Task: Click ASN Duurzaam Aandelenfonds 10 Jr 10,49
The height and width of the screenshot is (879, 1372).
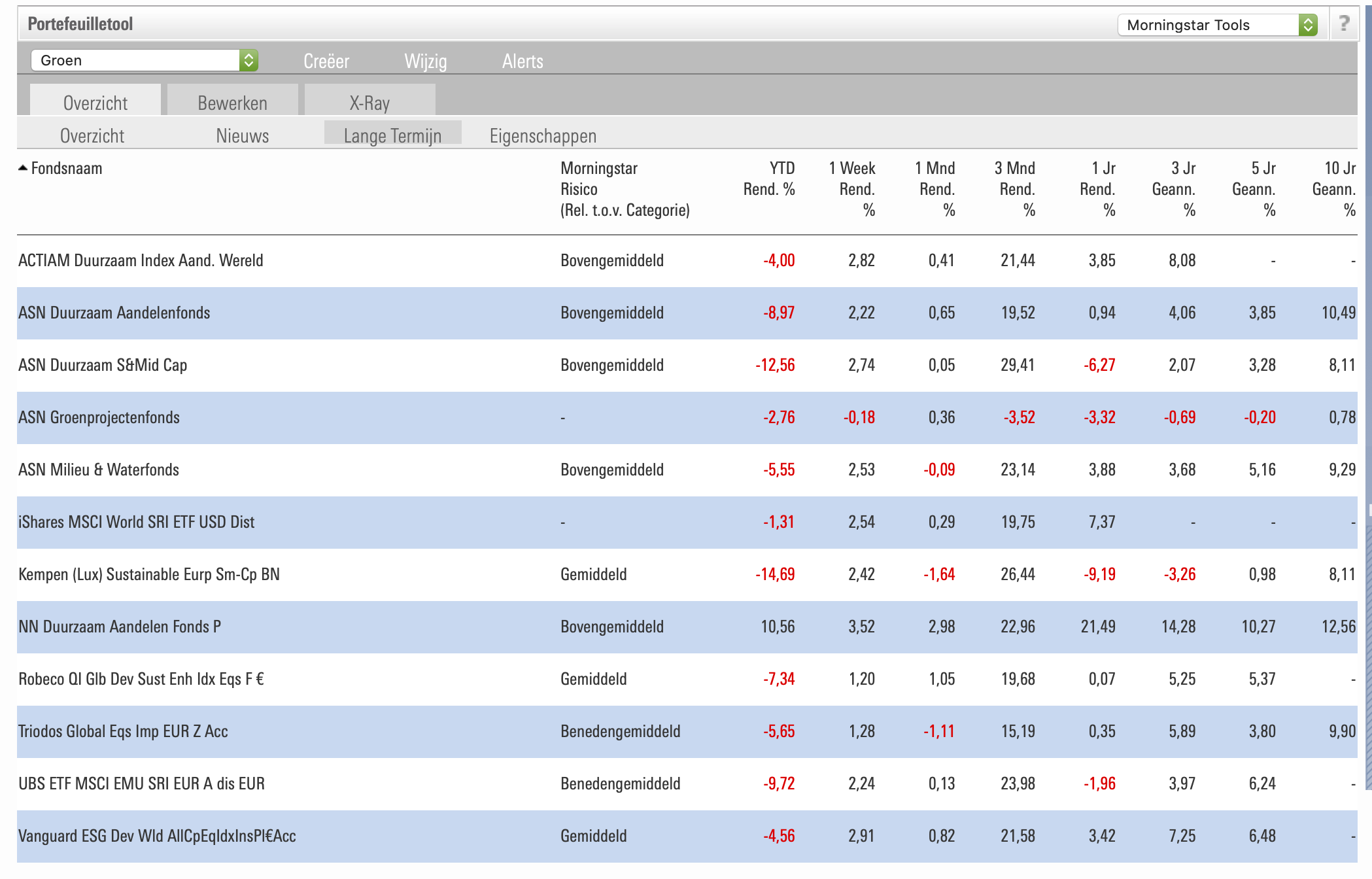Action: 1339,313
